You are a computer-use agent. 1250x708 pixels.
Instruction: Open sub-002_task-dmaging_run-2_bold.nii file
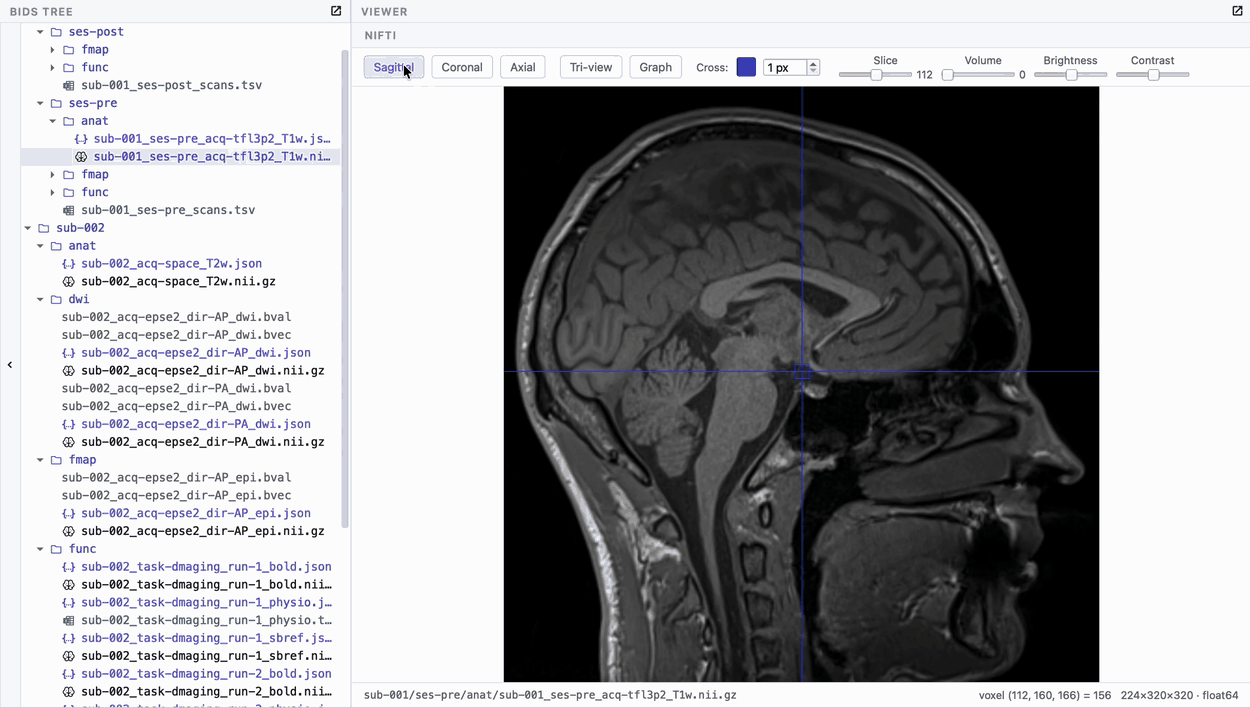tap(206, 692)
